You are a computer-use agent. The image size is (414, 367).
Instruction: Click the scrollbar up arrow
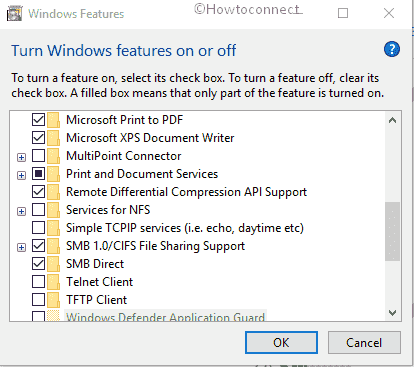(x=392, y=120)
